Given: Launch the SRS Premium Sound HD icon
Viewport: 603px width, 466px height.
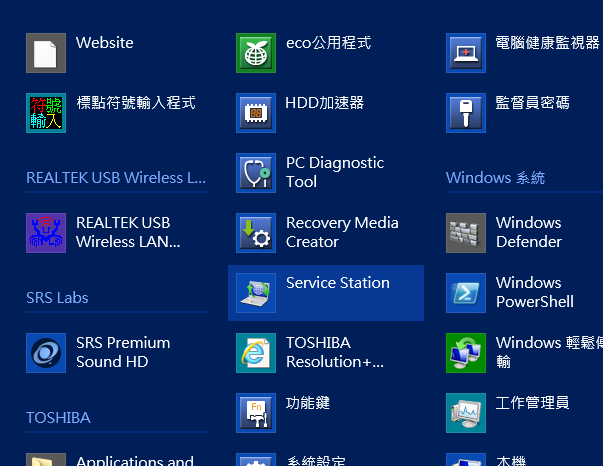Looking at the screenshot, I should (x=46, y=353).
